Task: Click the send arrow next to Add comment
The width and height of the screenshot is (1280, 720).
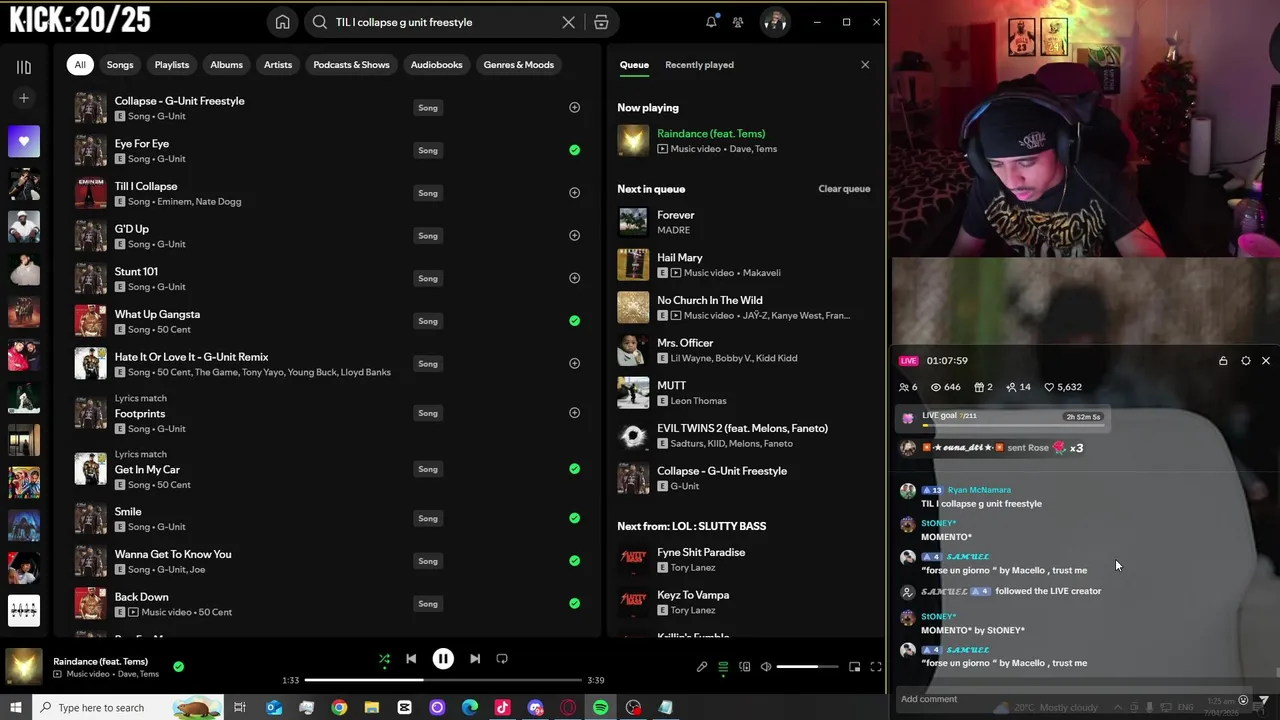Action: [1264, 699]
